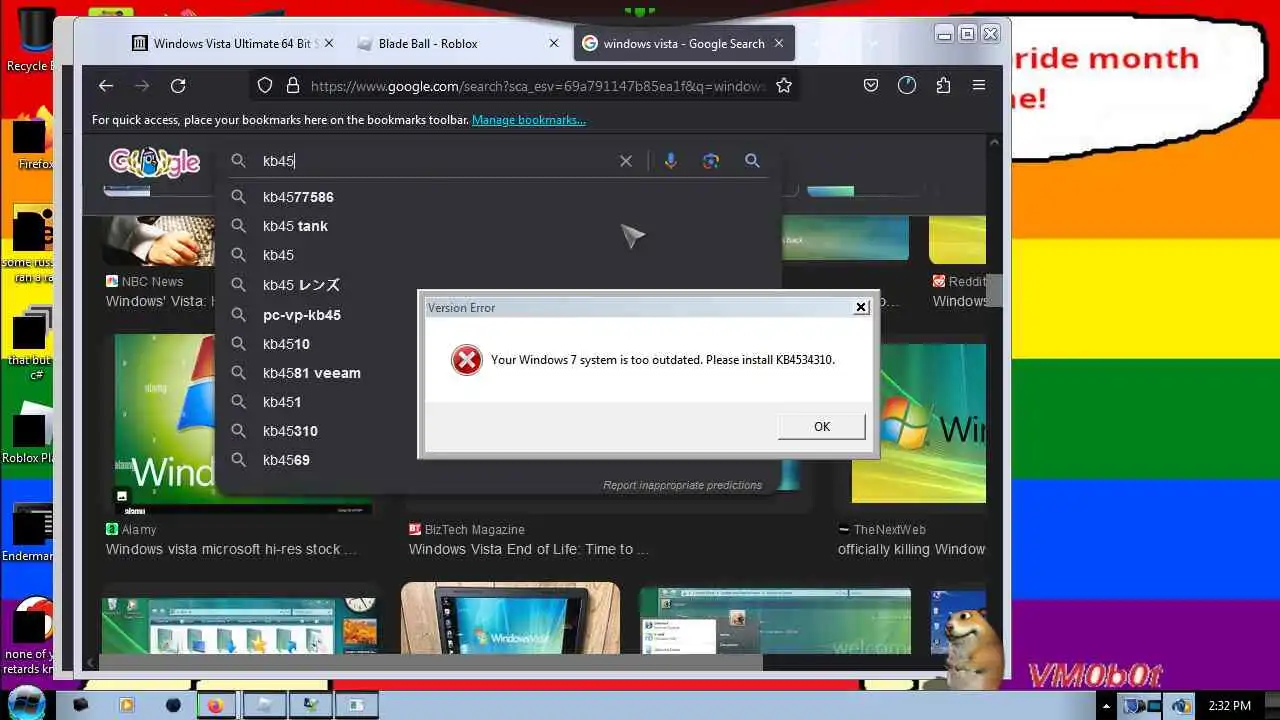Select the windows vista - Google Search tab
Screen dimensions: 1280x720
(x=684, y=44)
